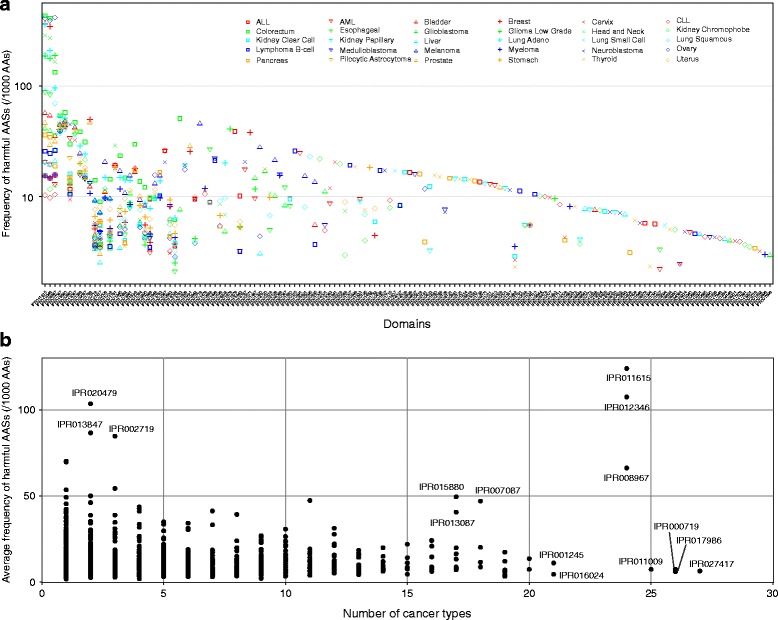Click the IPR016024 point label
Image resolution: width=778 pixels, height=620 pixels.
582,575
